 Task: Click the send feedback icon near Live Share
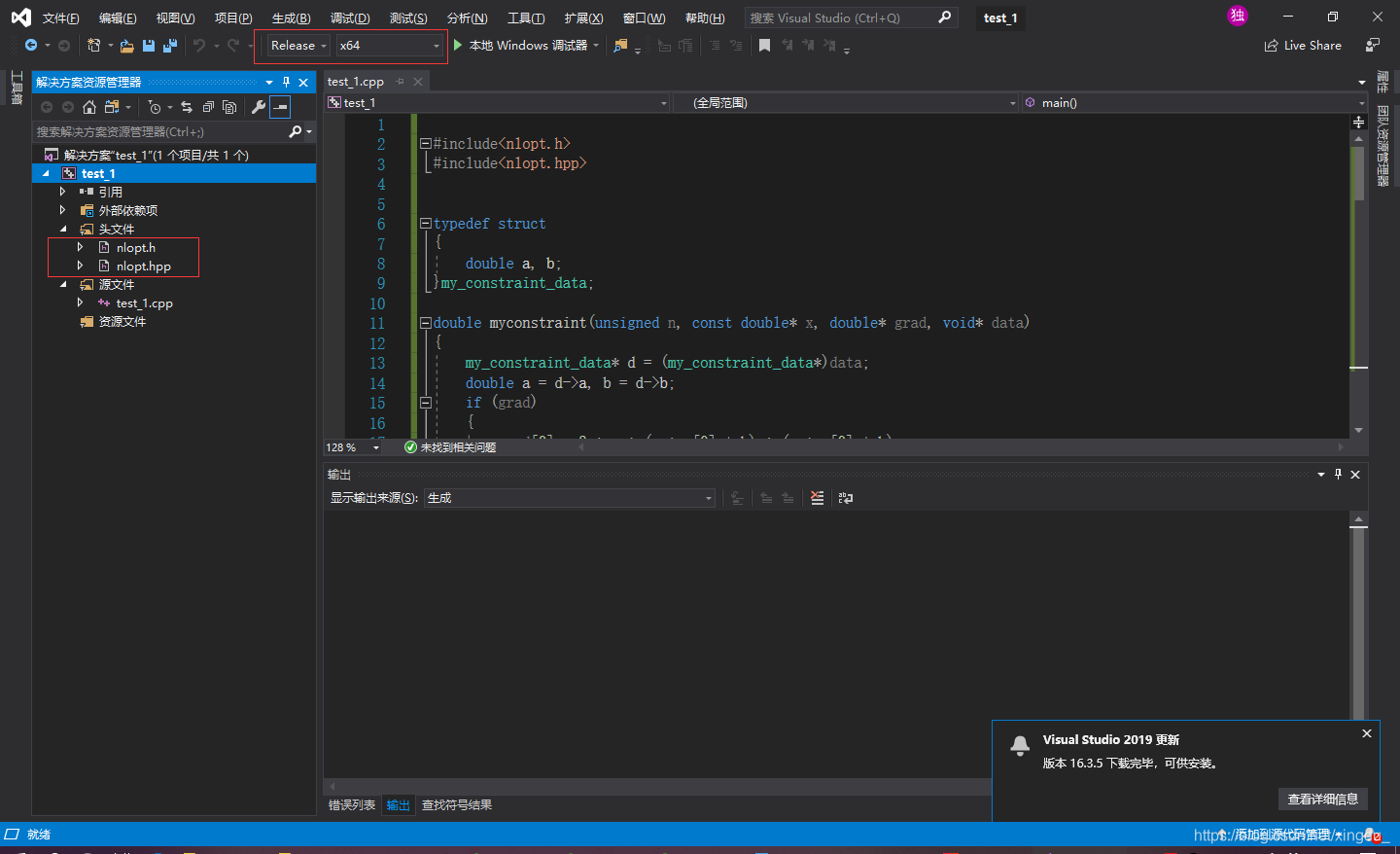tap(1372, 46)
